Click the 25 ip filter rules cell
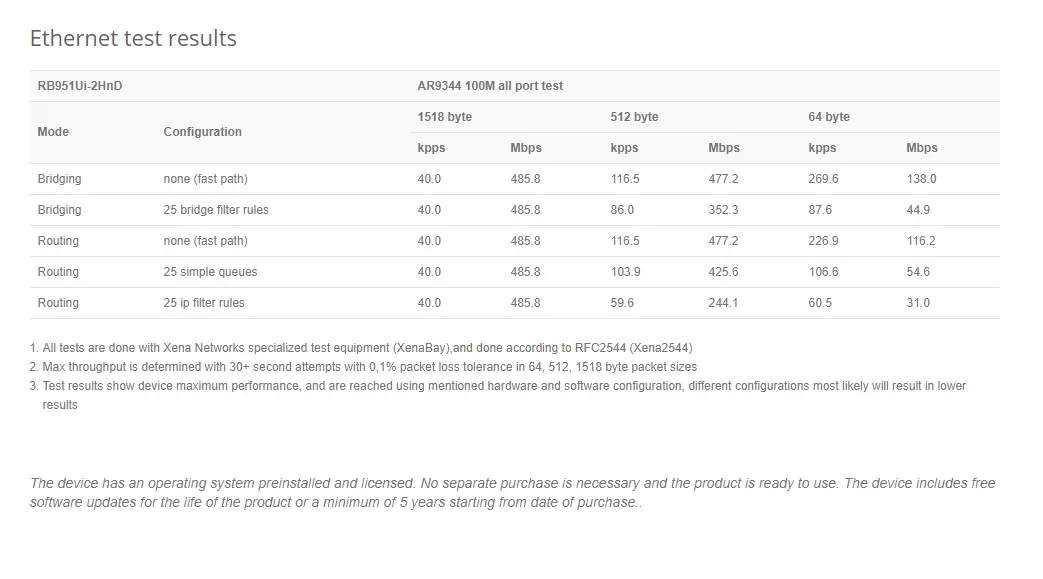 coord(204,303)
